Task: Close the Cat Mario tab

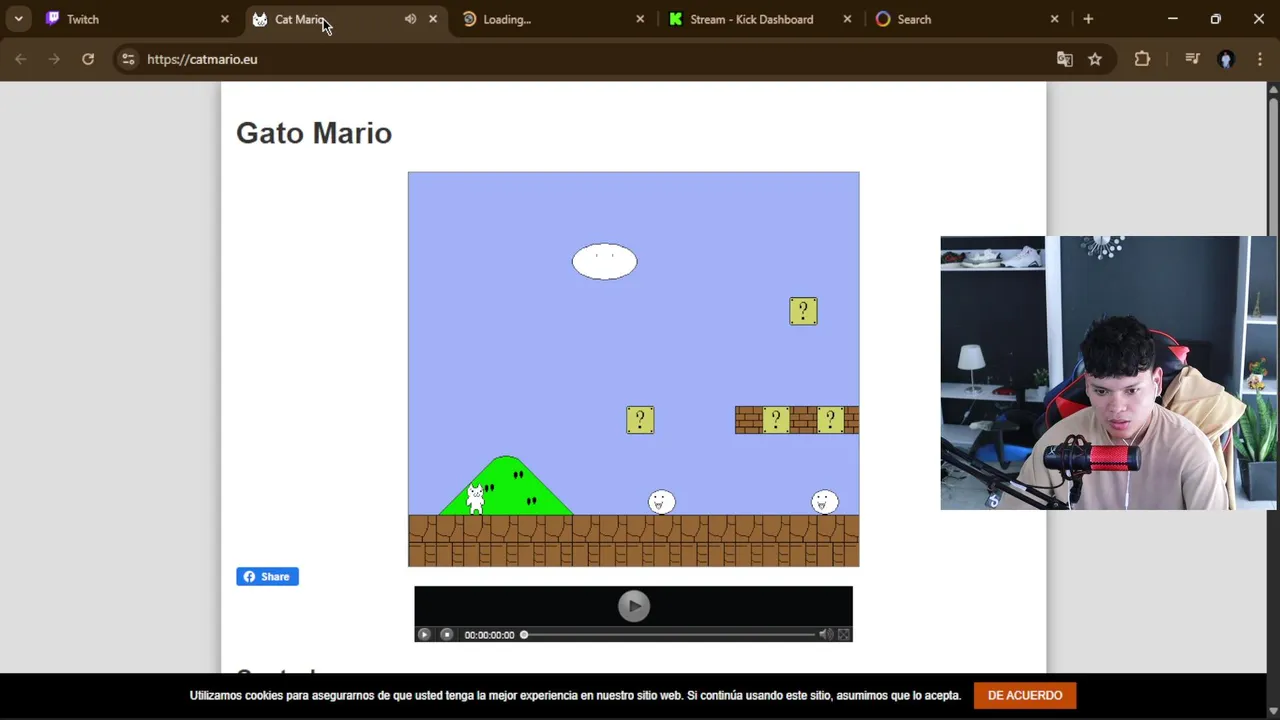Action: tap(433, 19)
